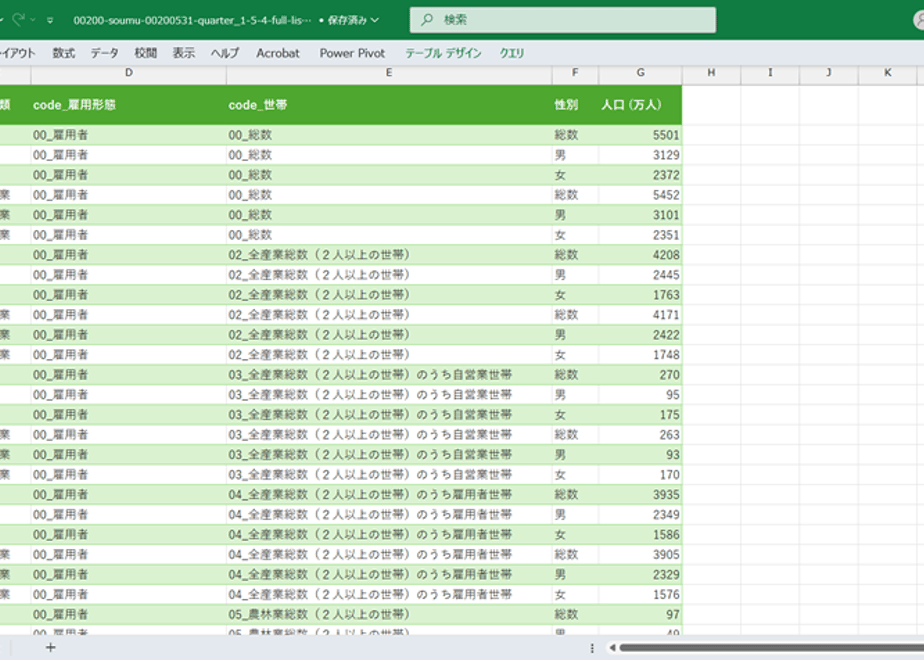Select the cell with value 3101
The image size is (924, 660).
[x=641, y=215]
